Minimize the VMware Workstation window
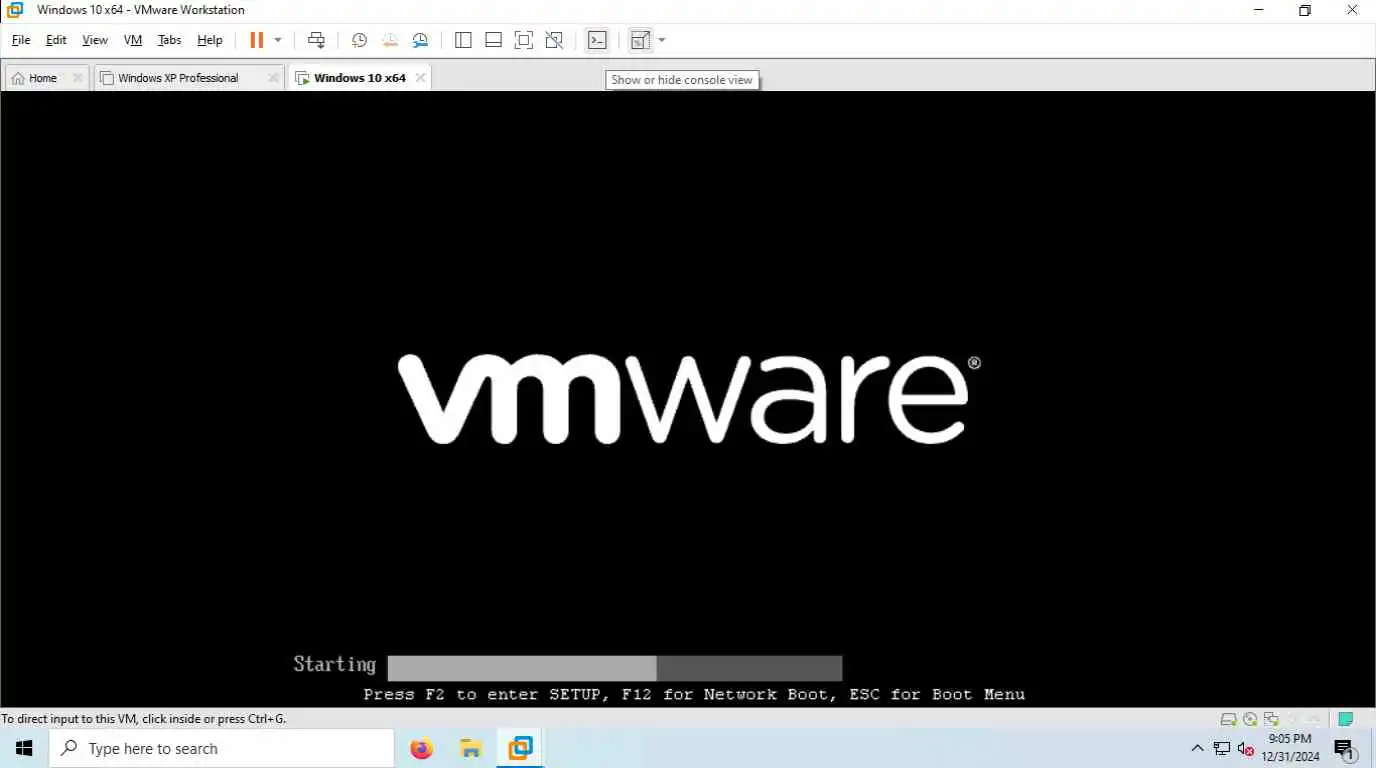The image size is (1376, 768). (1259, 10)
